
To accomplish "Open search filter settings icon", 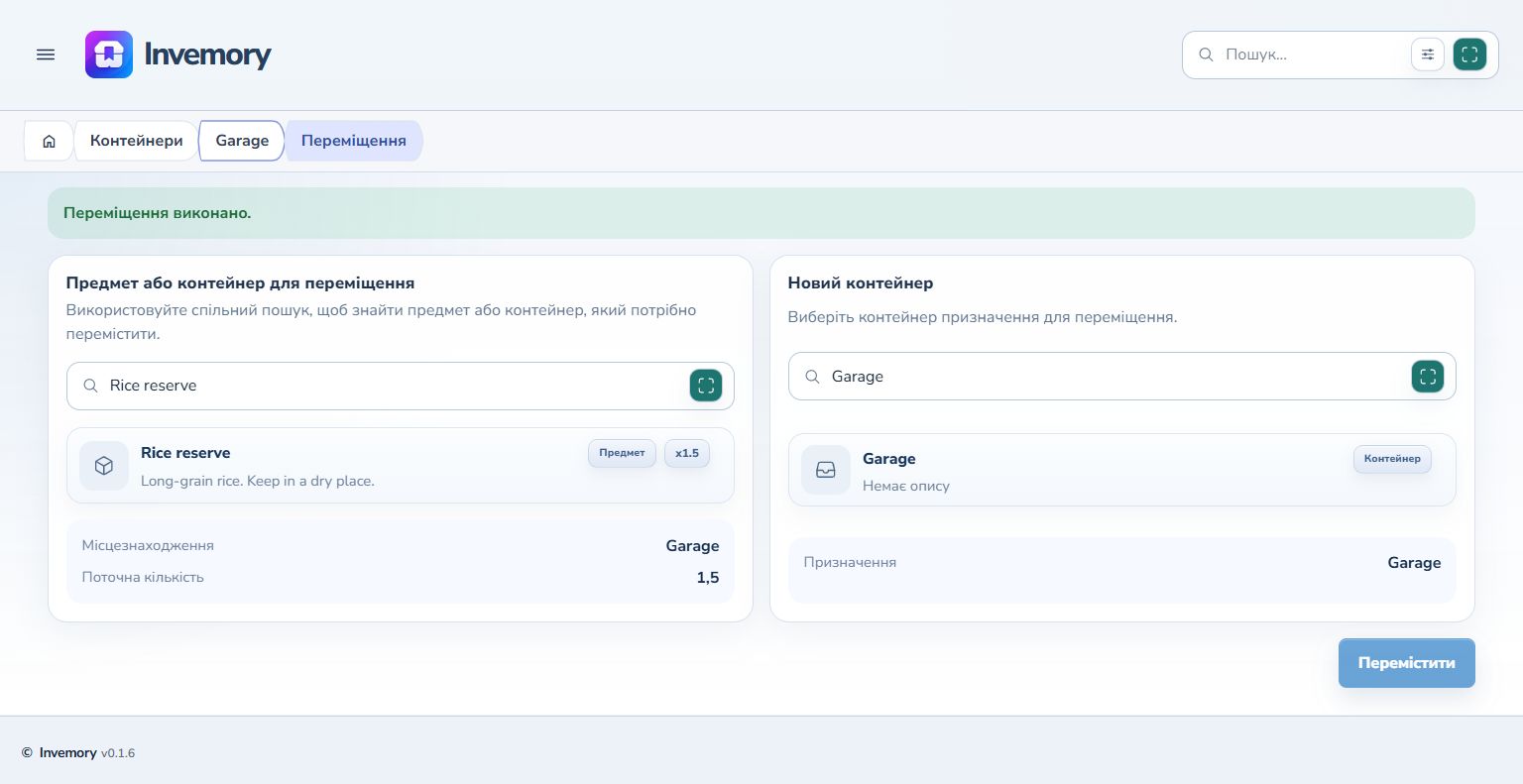I will 1428,55.
